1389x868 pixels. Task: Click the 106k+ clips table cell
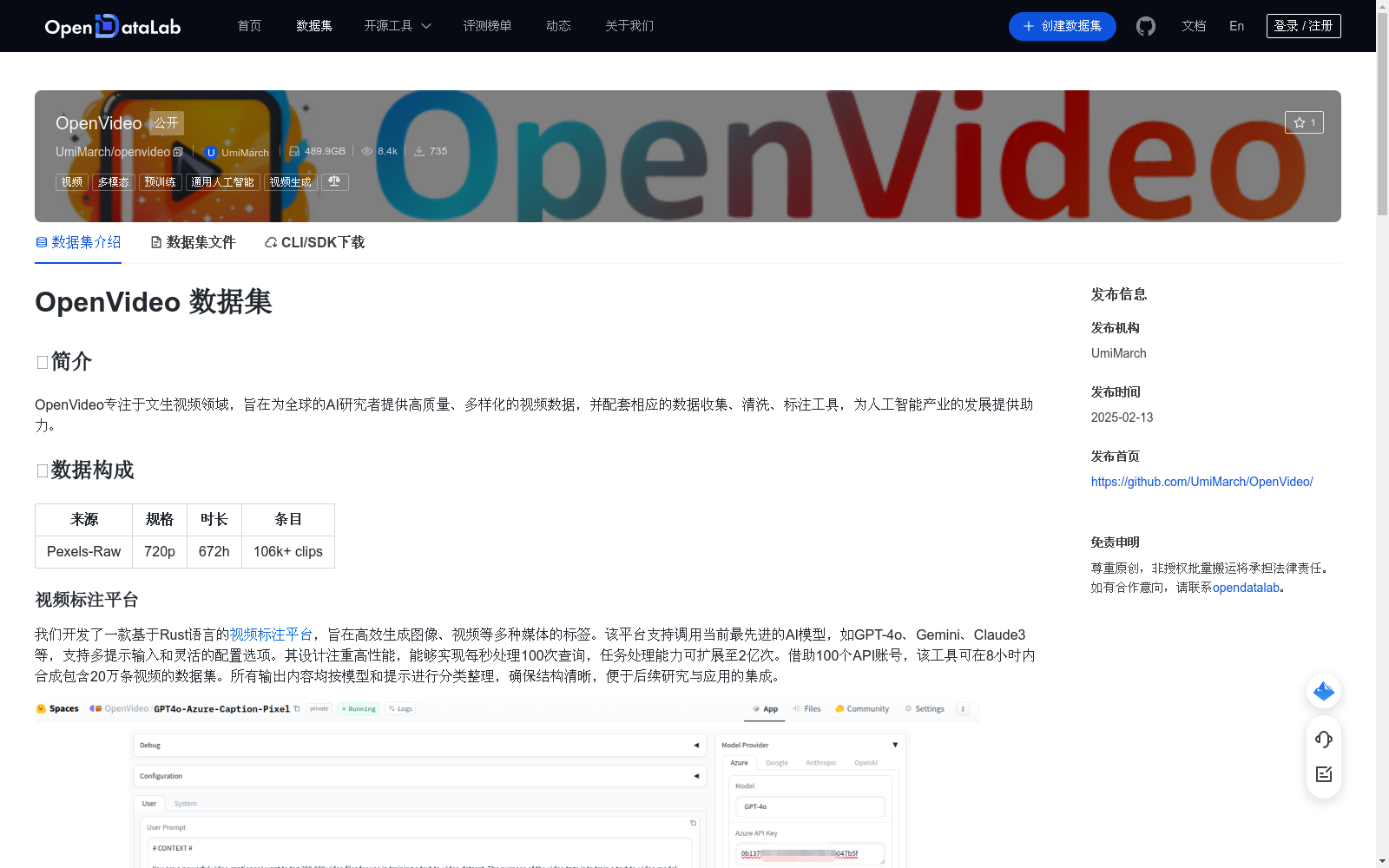pos(288,552)
